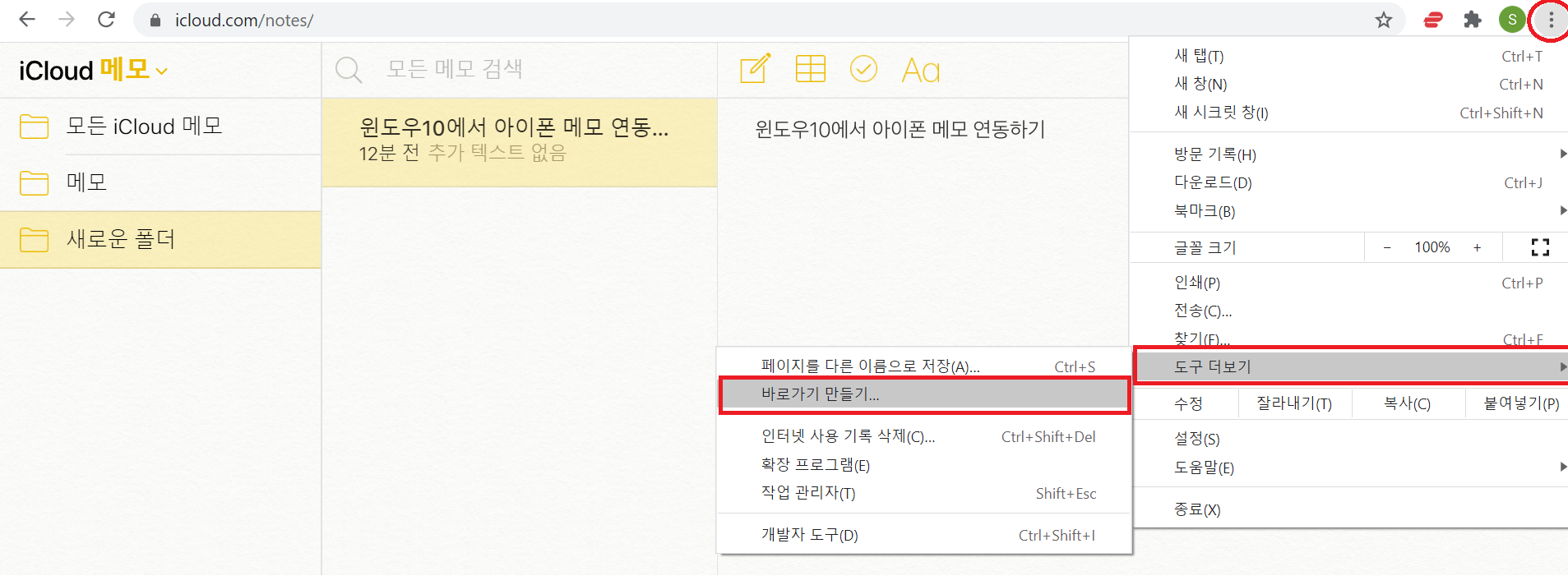Viewport: 1568px width, 585px height.
Task: Select 전송(C)... menu item
Action: point(1348,311)
